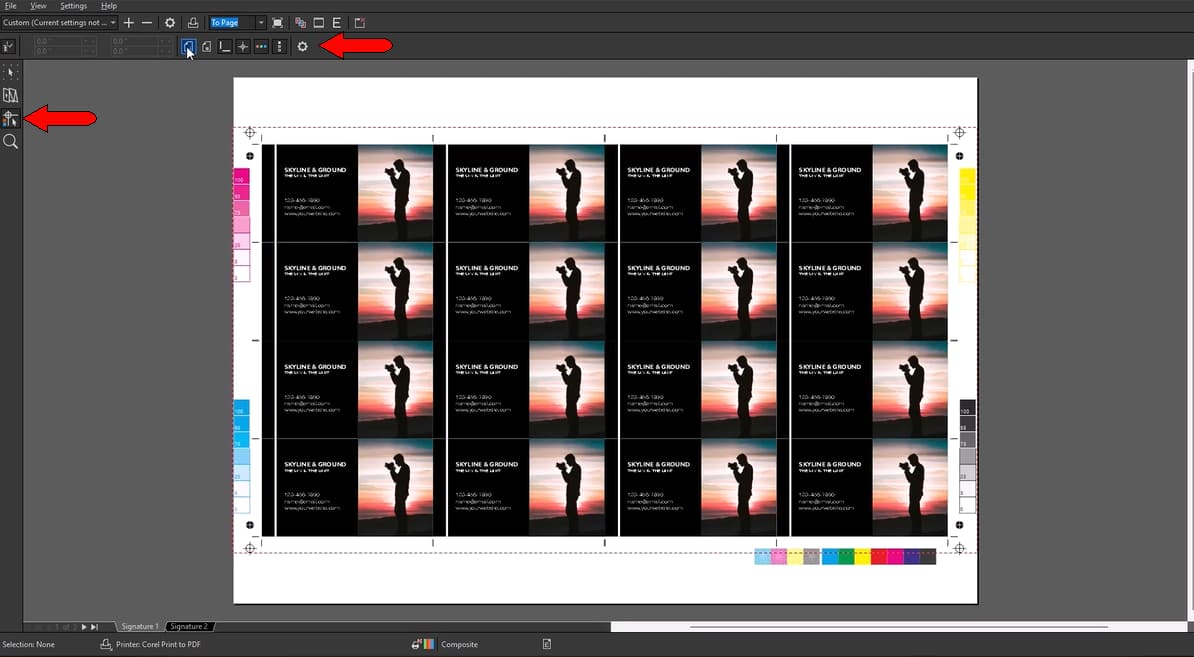This screenshot has width=1194, height=657.
Task: Toggle color calibration bar button
Action: [x=261, y=47]
